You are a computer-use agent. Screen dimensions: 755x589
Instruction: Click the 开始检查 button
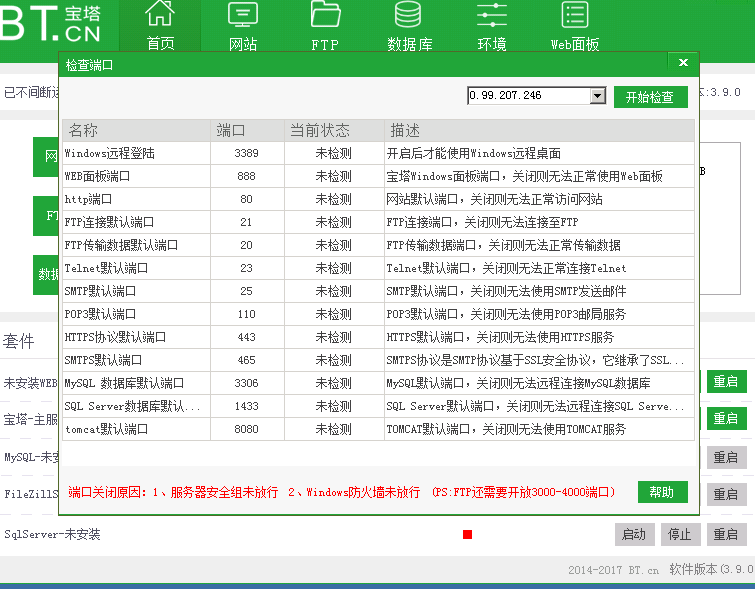(651, 97)
